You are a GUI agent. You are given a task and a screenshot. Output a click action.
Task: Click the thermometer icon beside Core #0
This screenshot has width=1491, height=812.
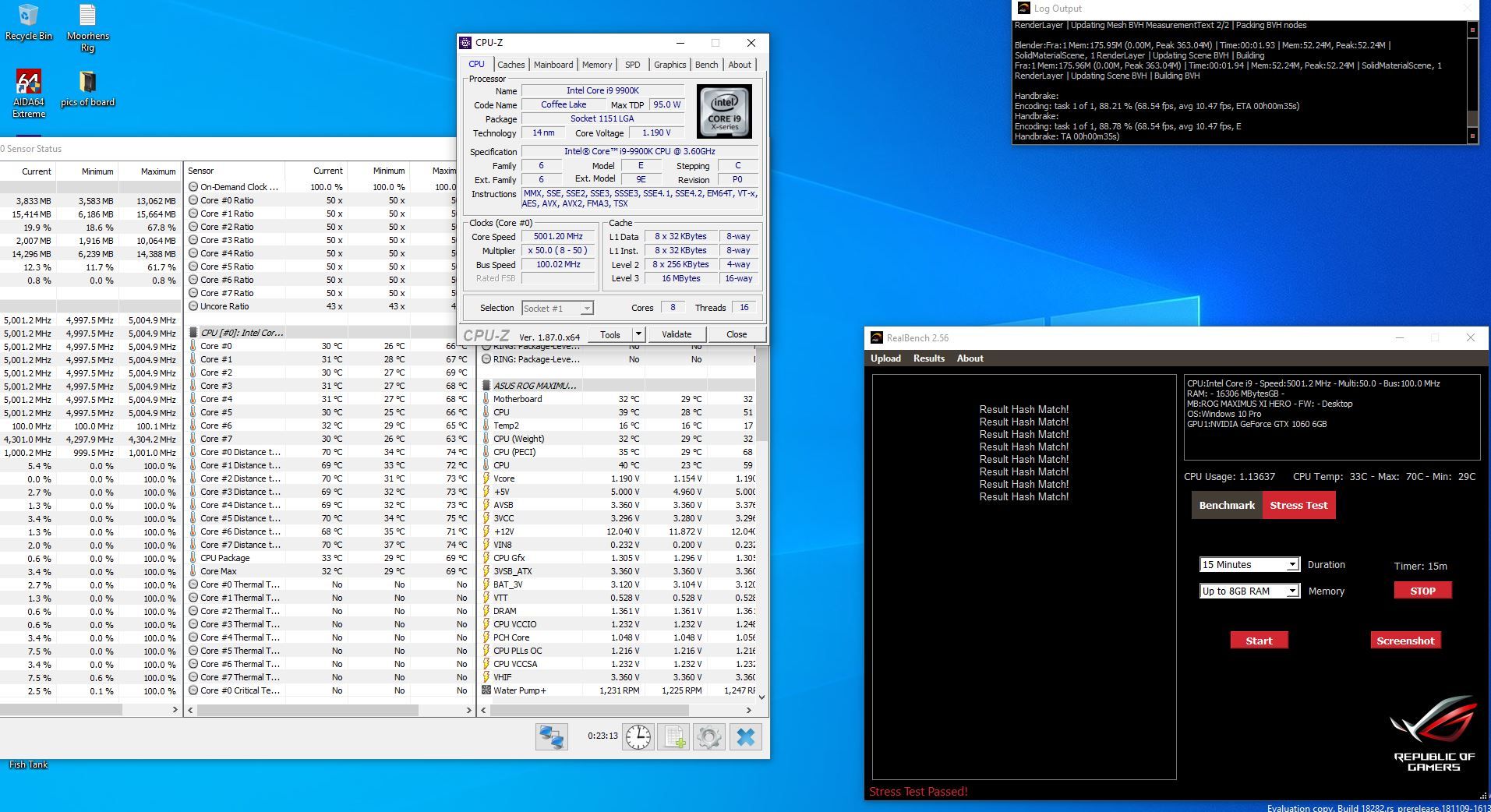[193, 346]
